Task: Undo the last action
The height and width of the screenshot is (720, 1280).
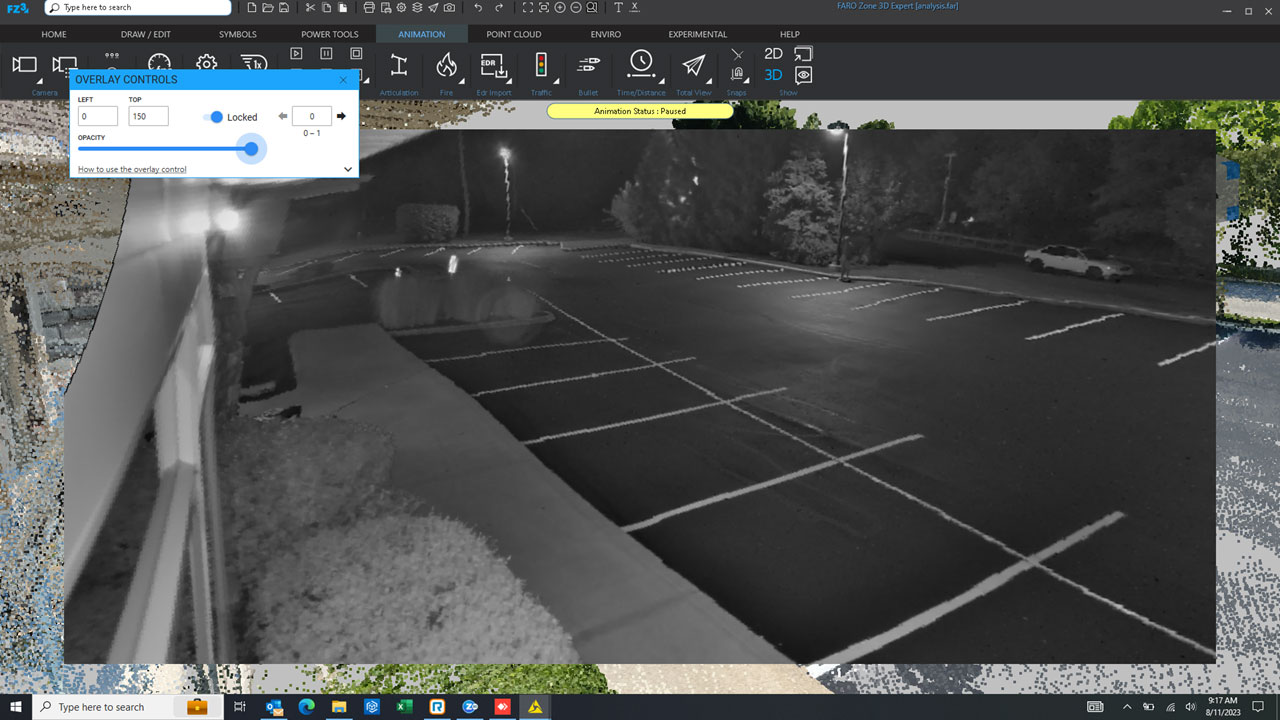Action: [x=478, y=8]
